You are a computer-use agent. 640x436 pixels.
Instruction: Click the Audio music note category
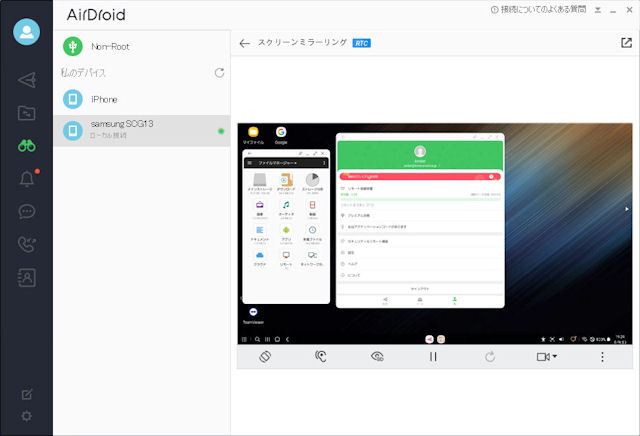tap(286, 207)
